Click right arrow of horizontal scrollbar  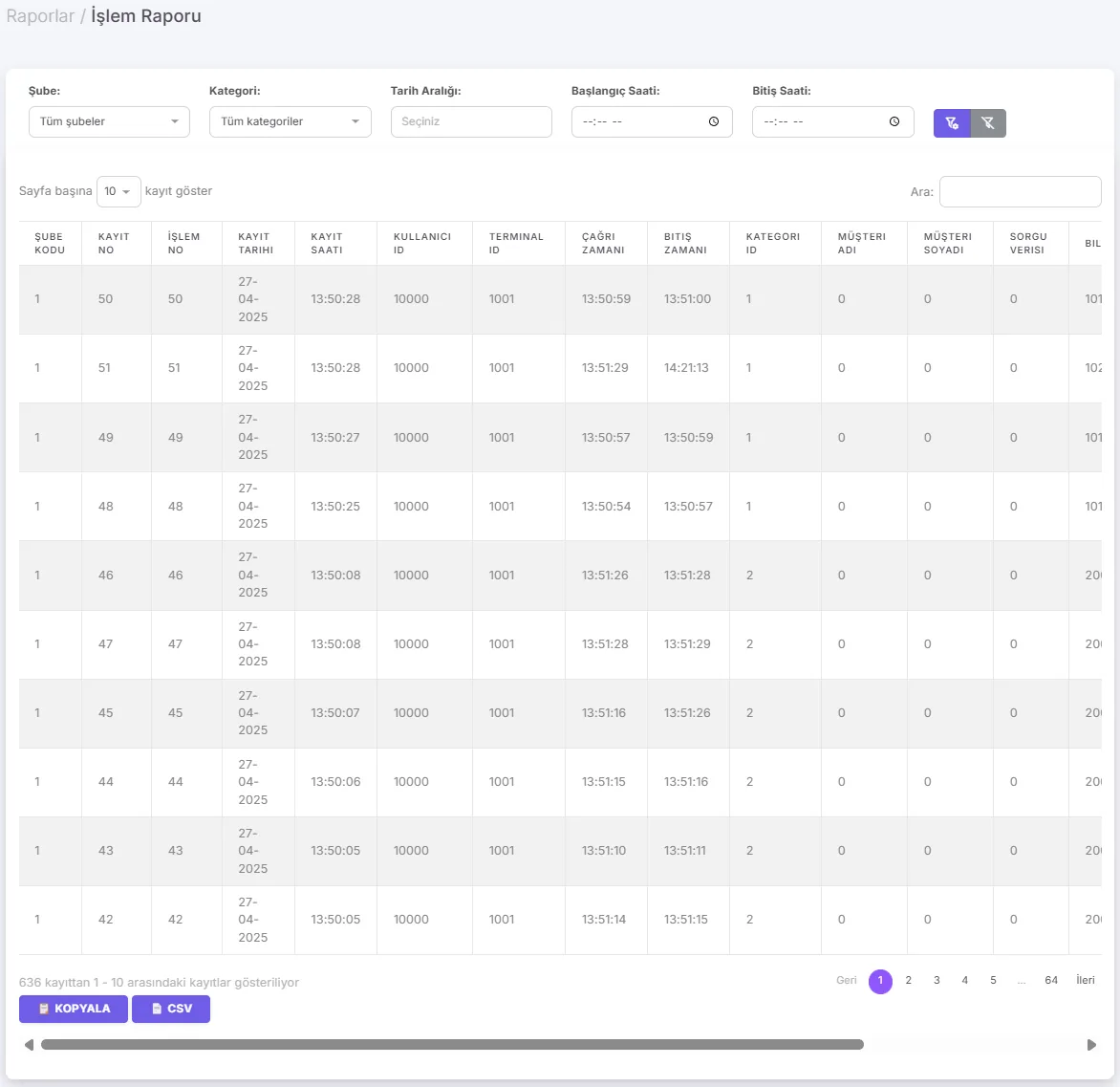tap(1091, 1045)
